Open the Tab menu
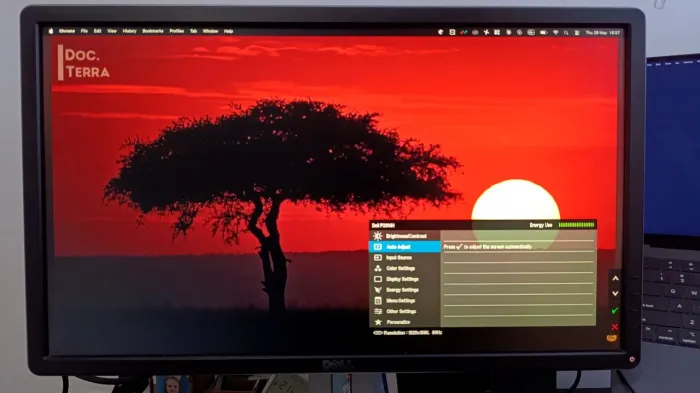700x393 pixels. tap(193, 31)
